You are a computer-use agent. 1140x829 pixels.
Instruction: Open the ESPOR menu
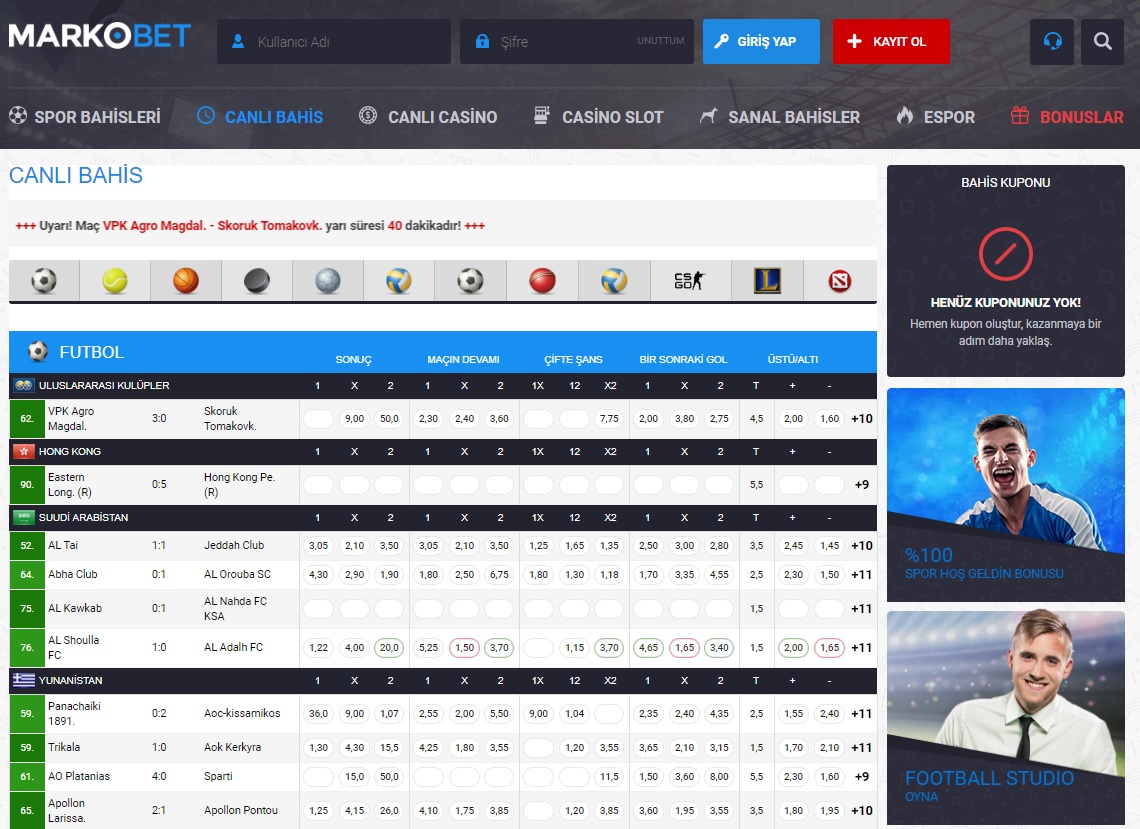pyautogui.click(x=936, y=116)
